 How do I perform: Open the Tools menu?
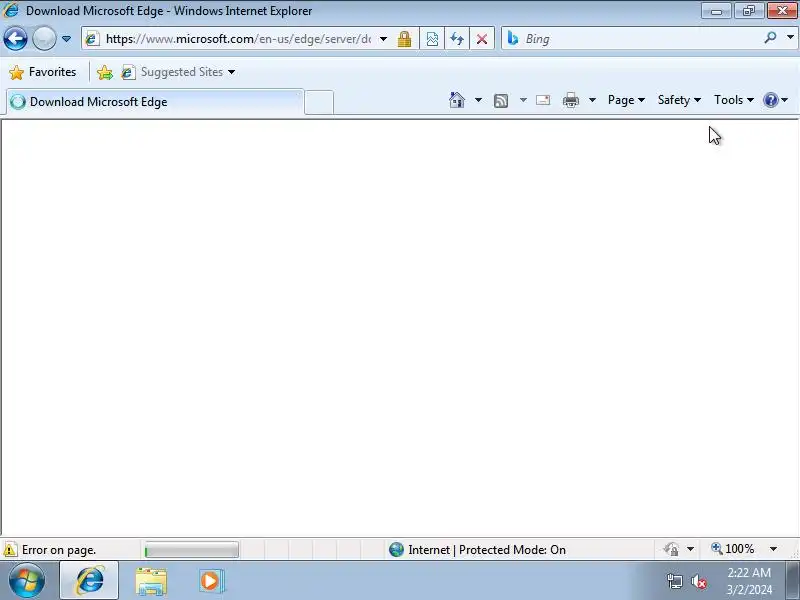tap(734, 100)
